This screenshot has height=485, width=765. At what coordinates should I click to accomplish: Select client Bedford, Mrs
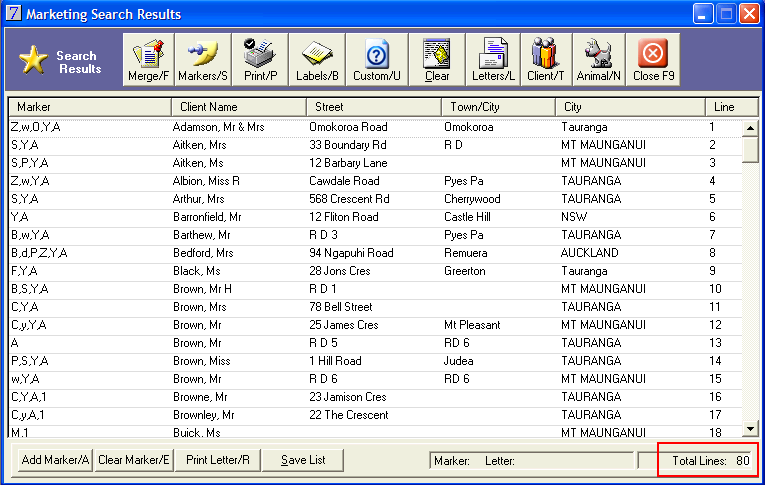click(203, 254)
